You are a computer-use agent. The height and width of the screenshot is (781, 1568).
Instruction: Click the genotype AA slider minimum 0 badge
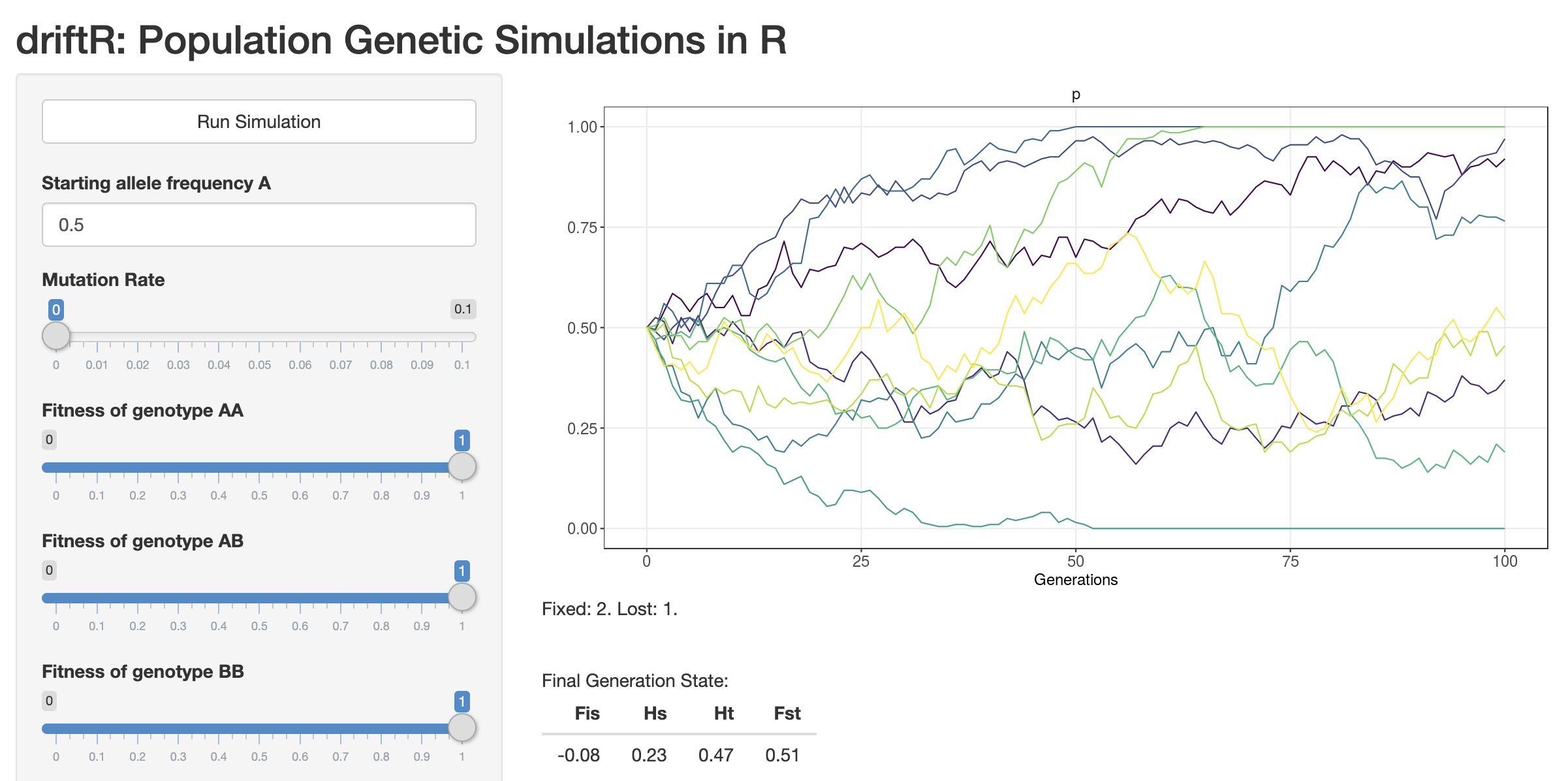[x=49, y=439]
